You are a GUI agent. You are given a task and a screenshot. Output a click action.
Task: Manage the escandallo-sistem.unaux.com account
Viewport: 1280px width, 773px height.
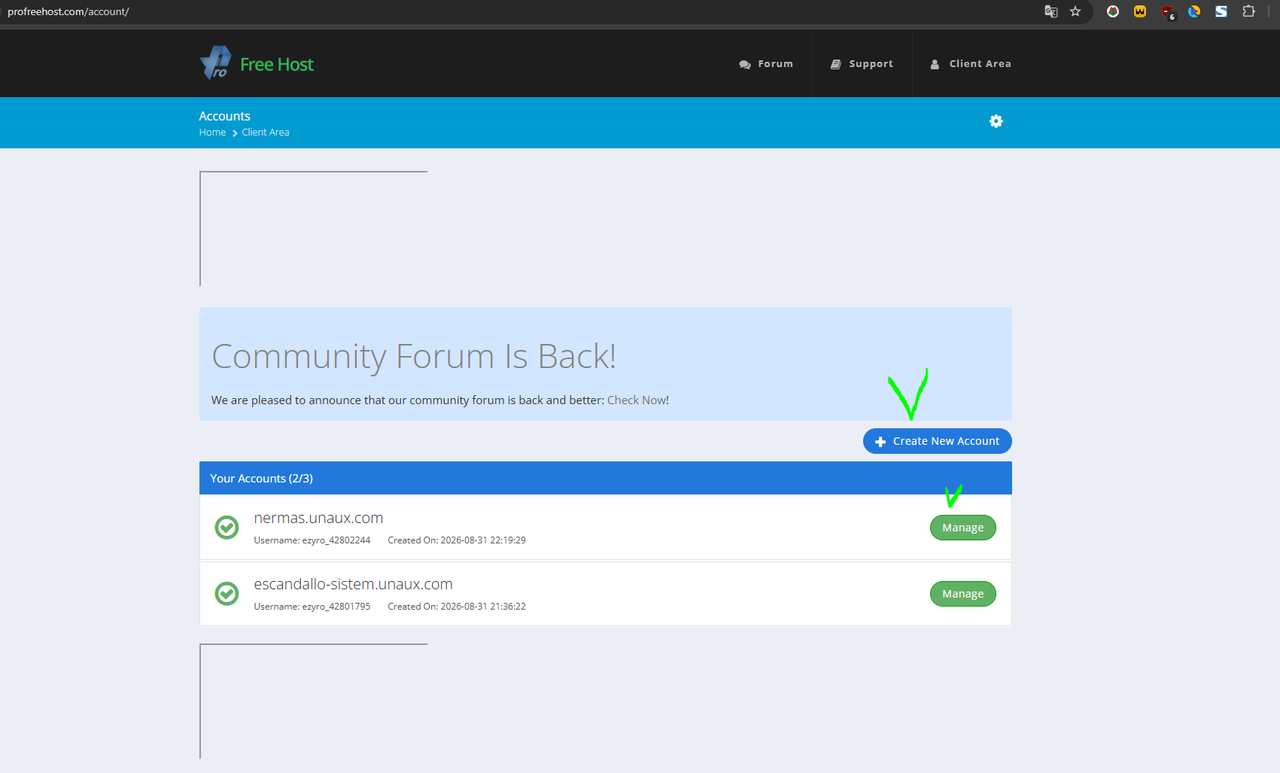click(963, 593)
